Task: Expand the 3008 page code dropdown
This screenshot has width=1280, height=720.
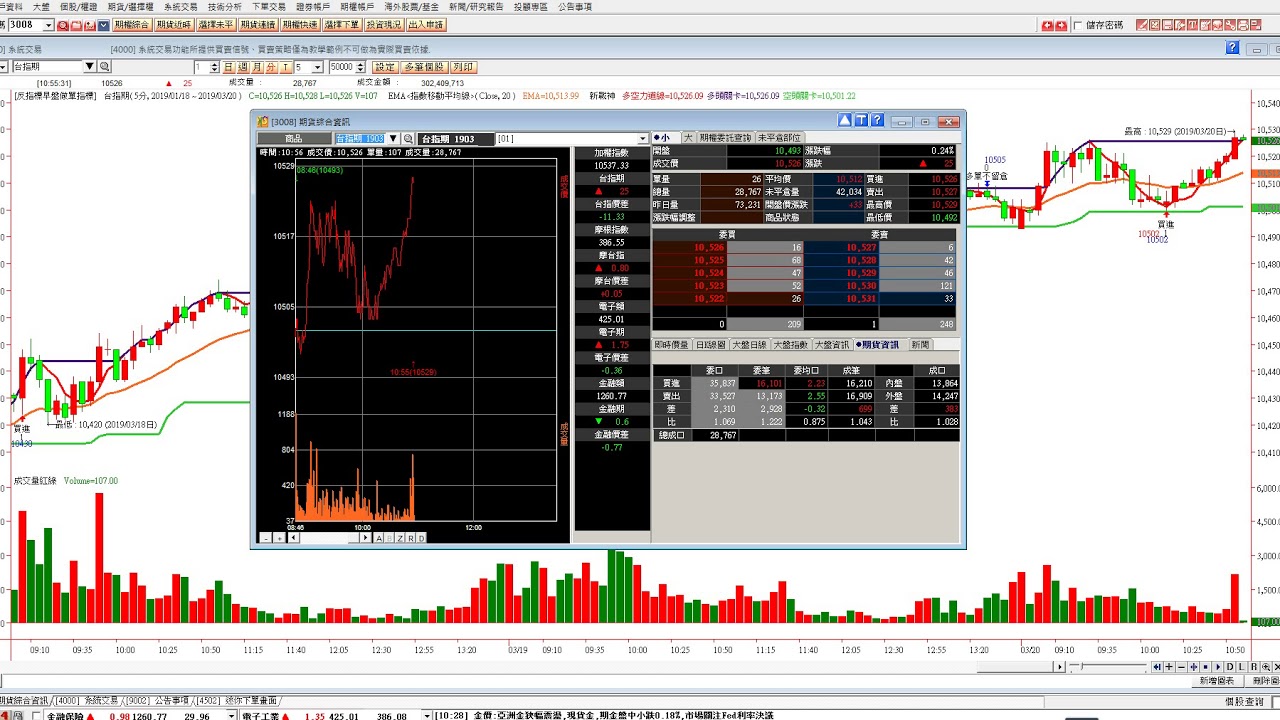Action: 48,24
